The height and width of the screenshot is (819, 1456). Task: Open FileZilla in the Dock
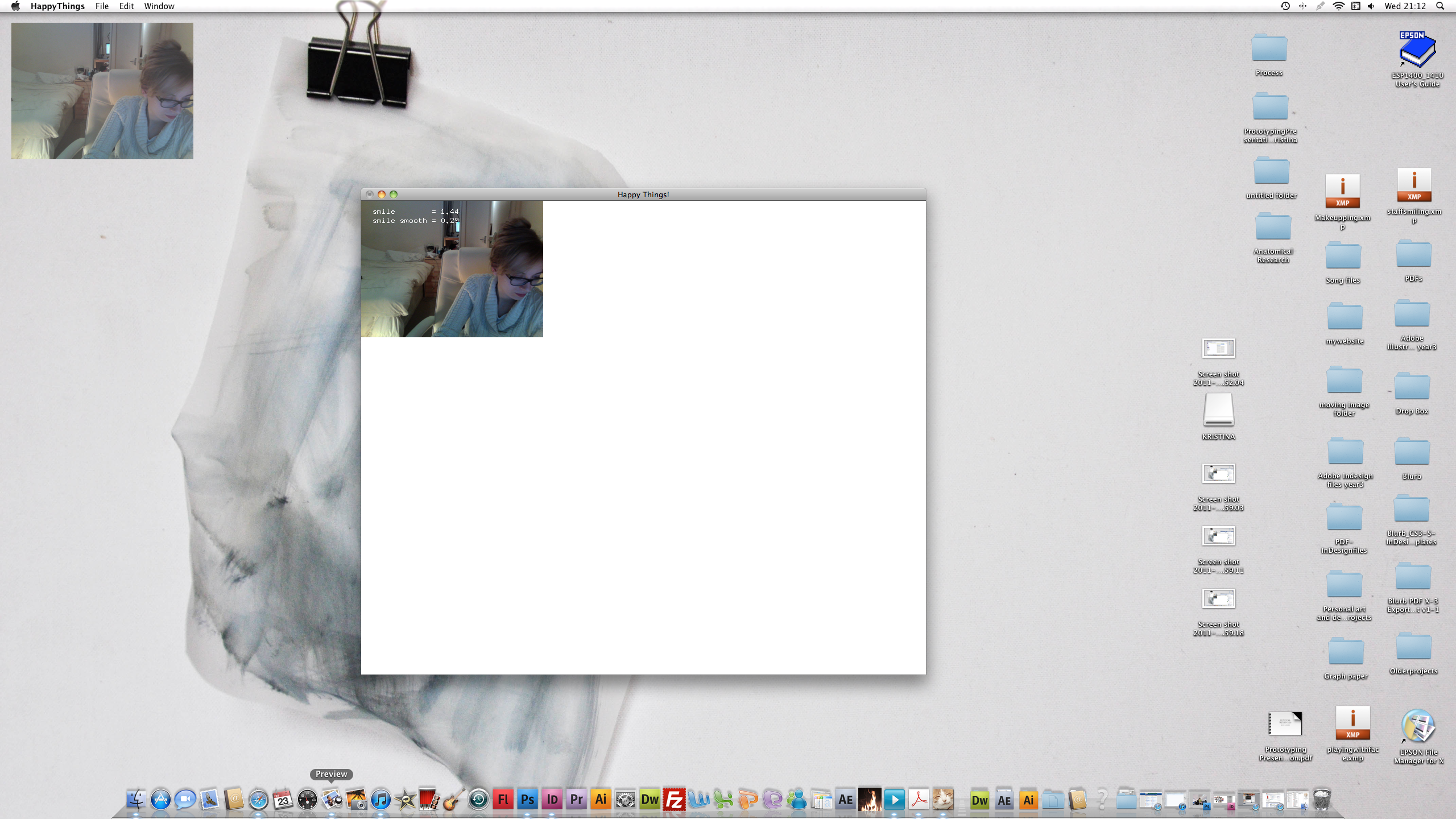click(x=674, y=800)
